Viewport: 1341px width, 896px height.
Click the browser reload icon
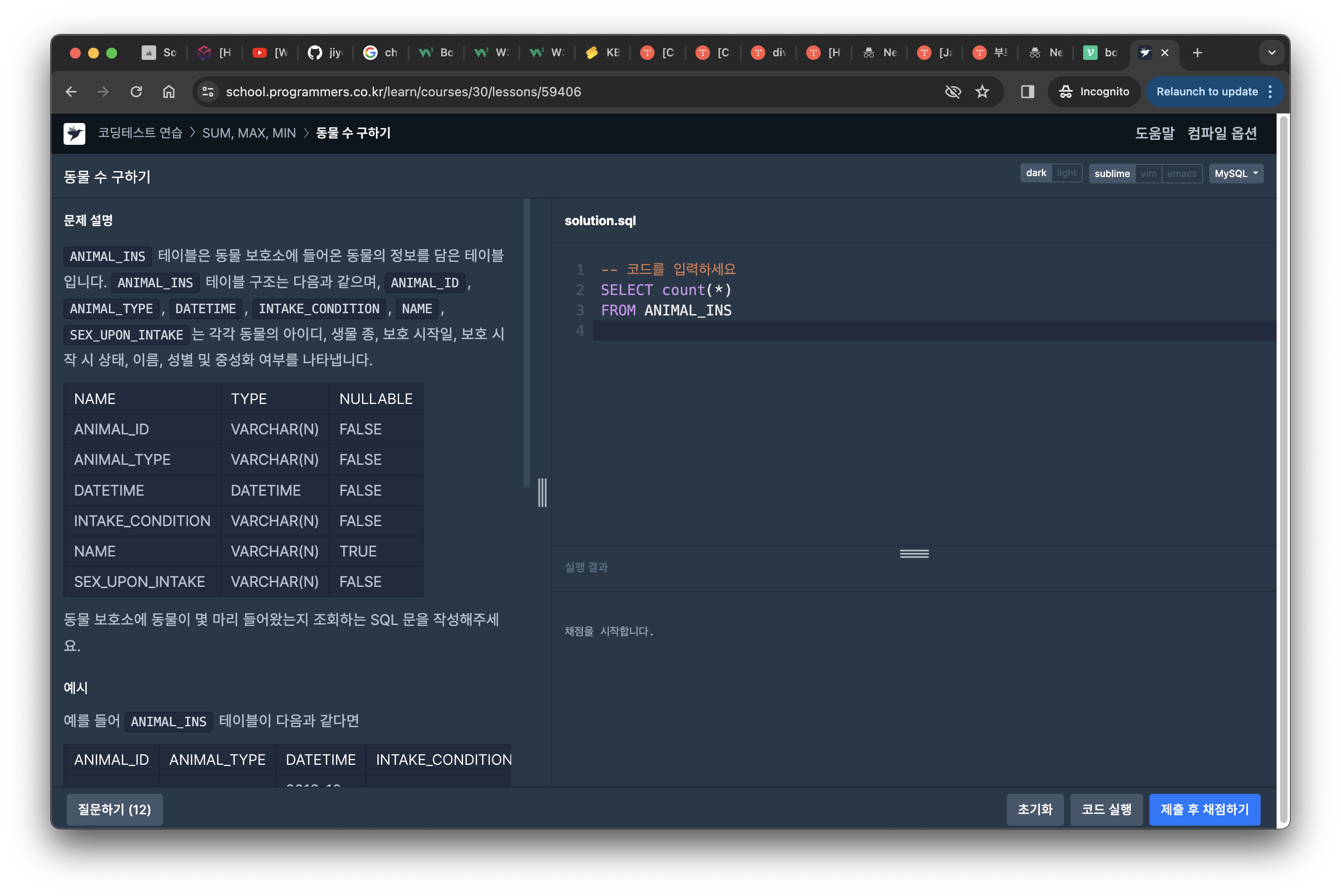(136, 91)
